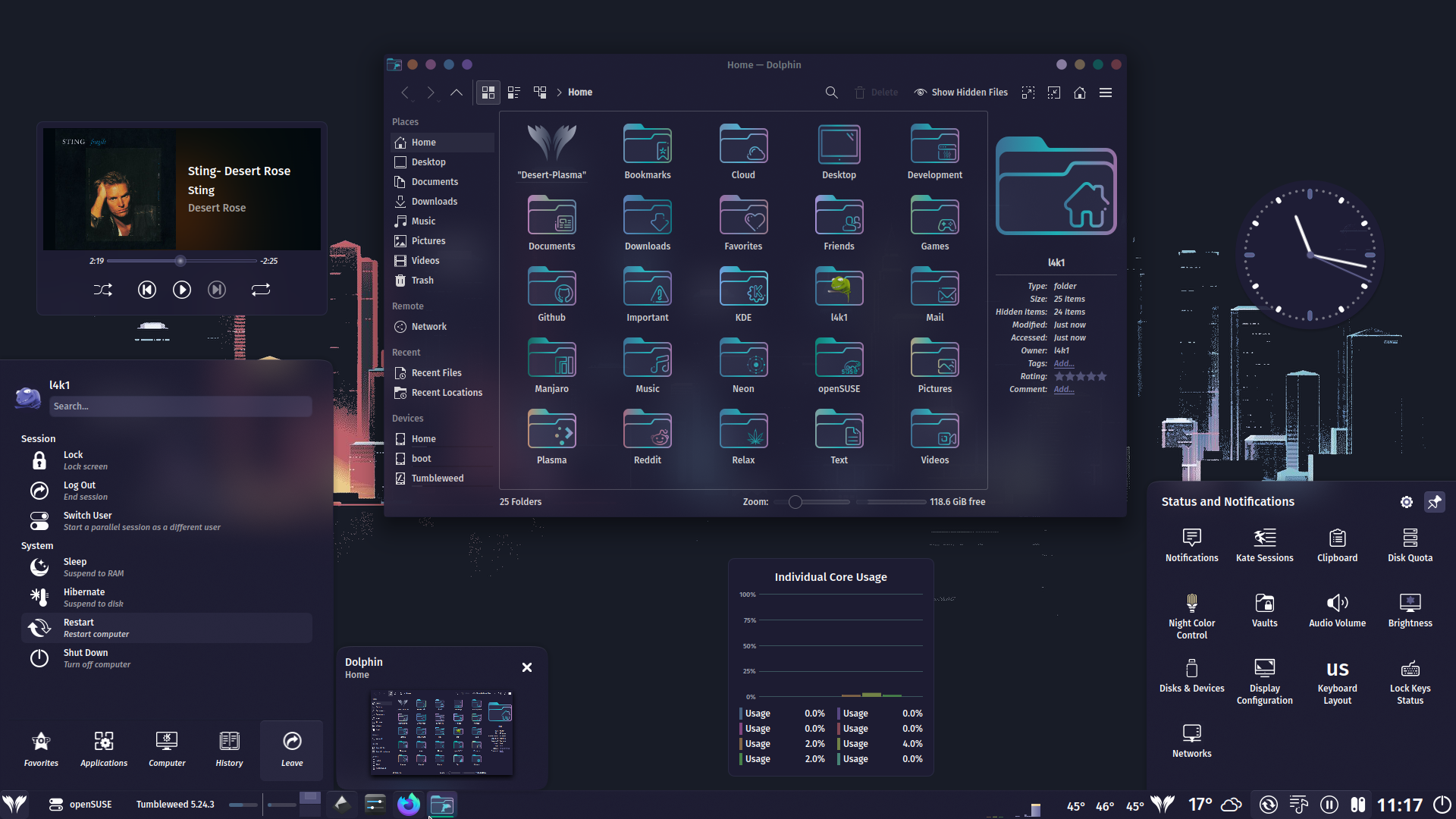Go up one directory in Dolphin

(x=457, y=93)
